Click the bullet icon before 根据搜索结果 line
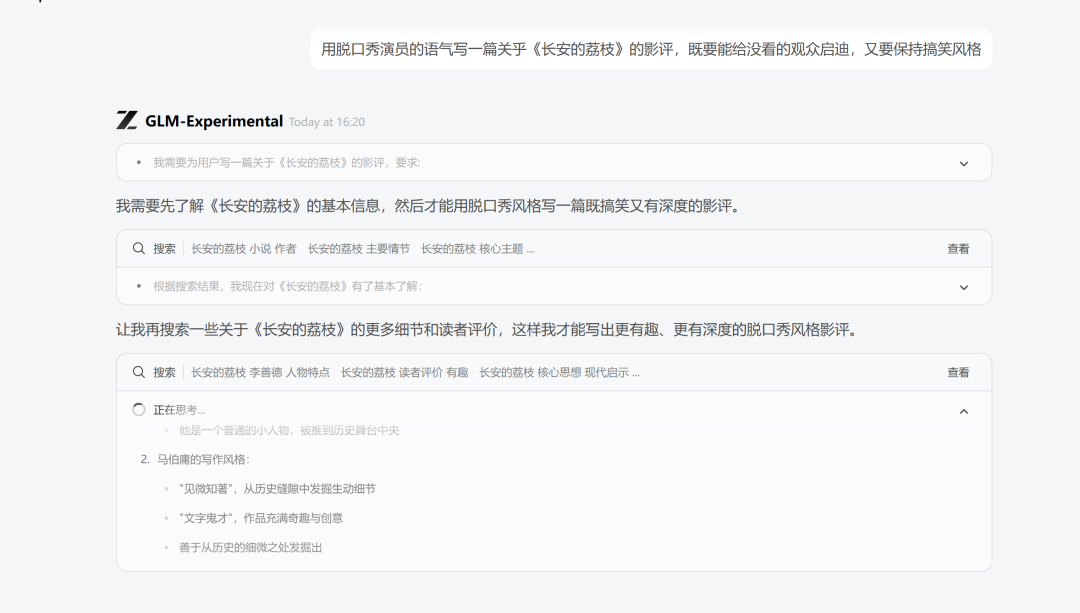The width and height of the screenshot is (1080, 613). coord(136,286)
